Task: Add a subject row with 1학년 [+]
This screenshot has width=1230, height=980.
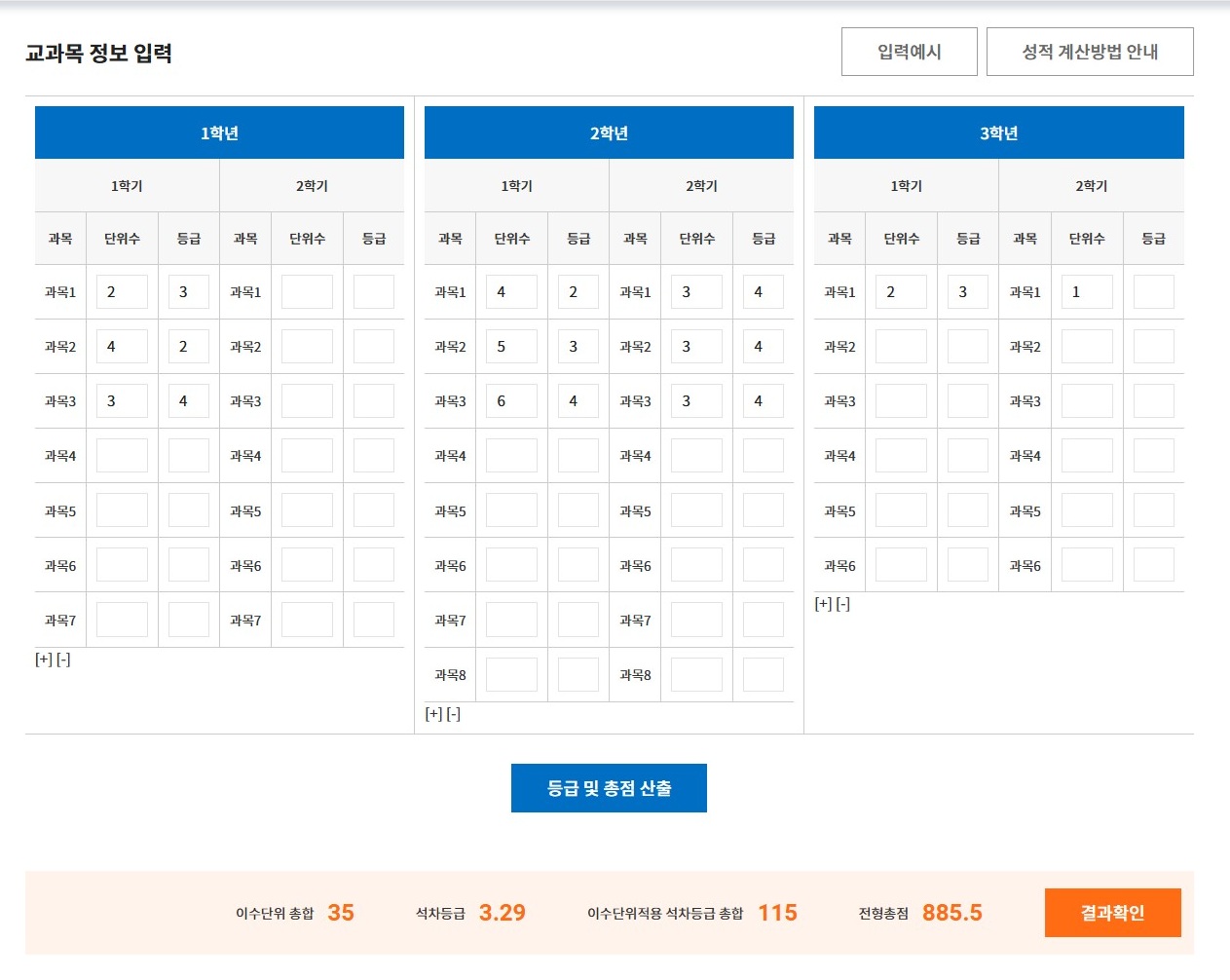Action: pyautogui.click(x=44, y=660)
